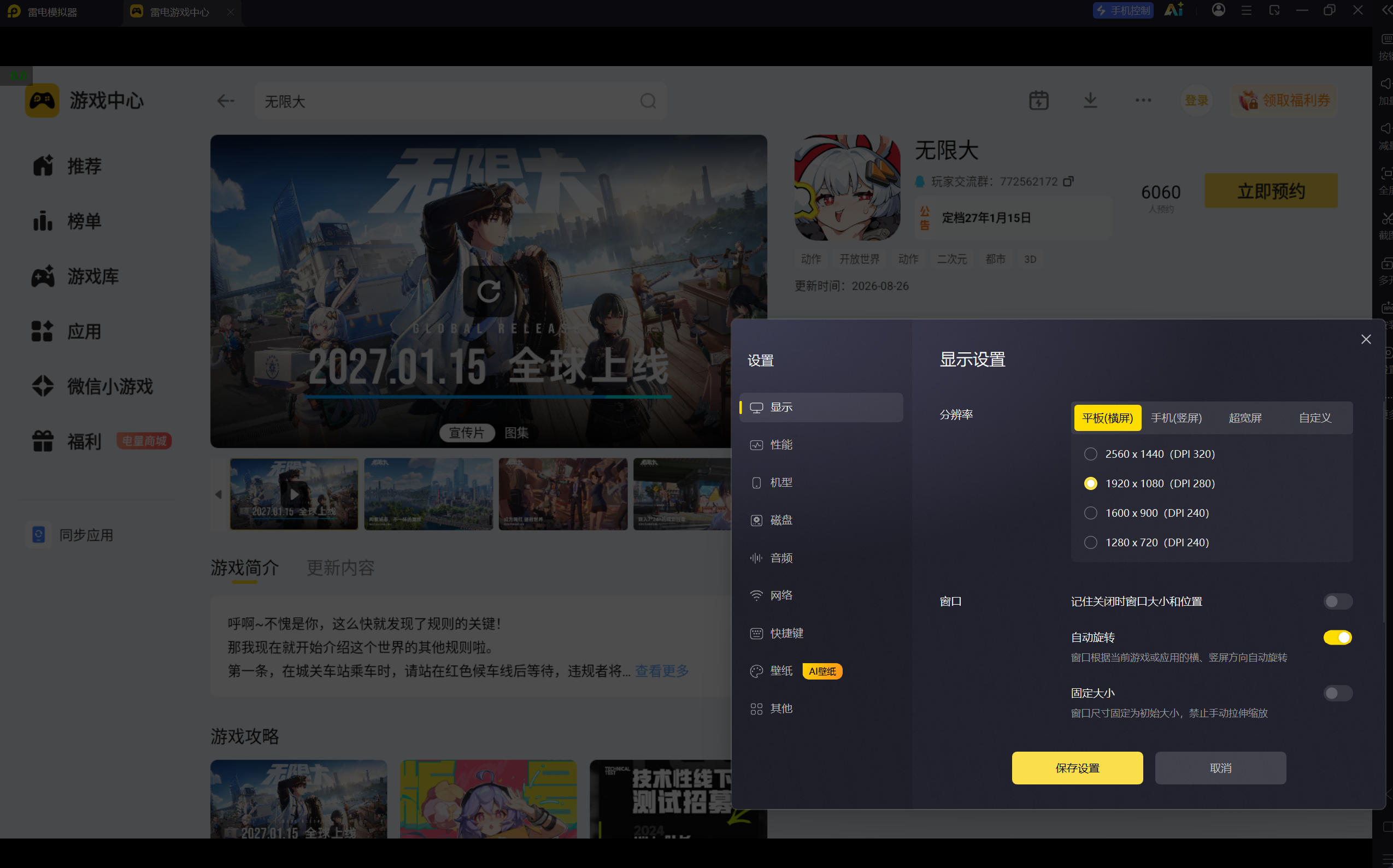Open the 其他 other settings section
The width and height of the screenshot is (1393, 868).
[x=821, y=708]
